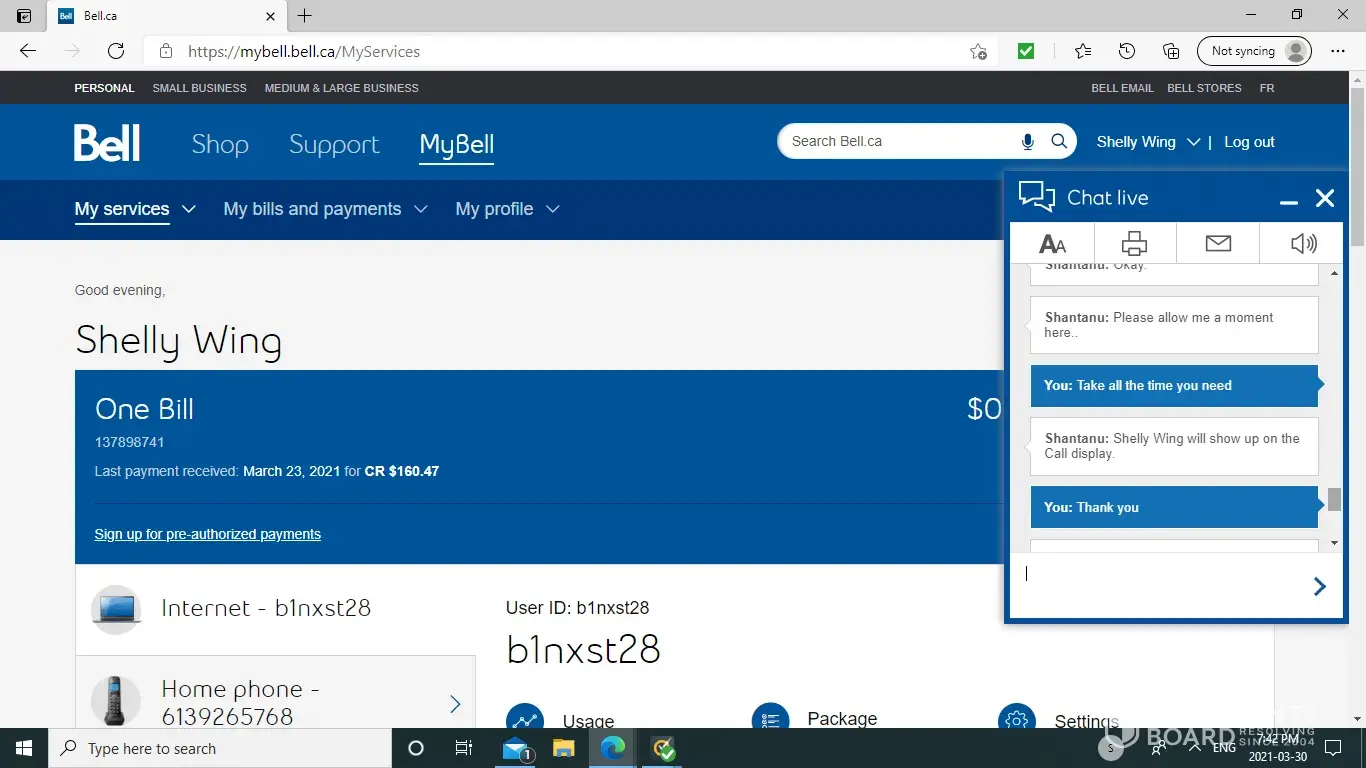This screenshot has width=1366, height=768.
Task: Sign up for pre-authorized payments
Action: click(x=208, y=534)
